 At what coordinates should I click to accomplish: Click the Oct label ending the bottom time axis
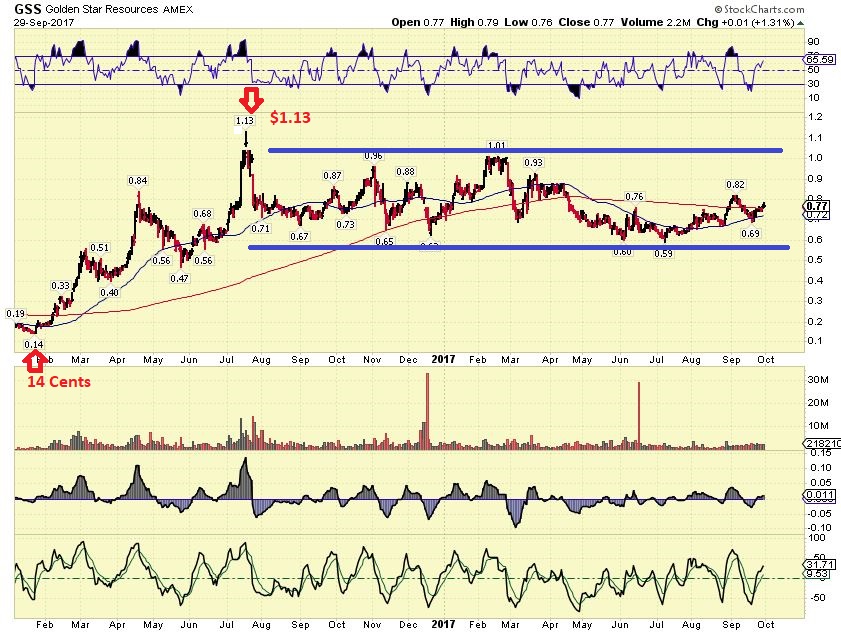(765, 625)
